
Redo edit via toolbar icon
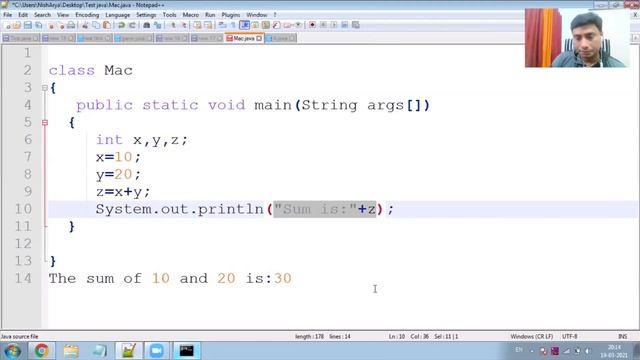pos(132,25)
